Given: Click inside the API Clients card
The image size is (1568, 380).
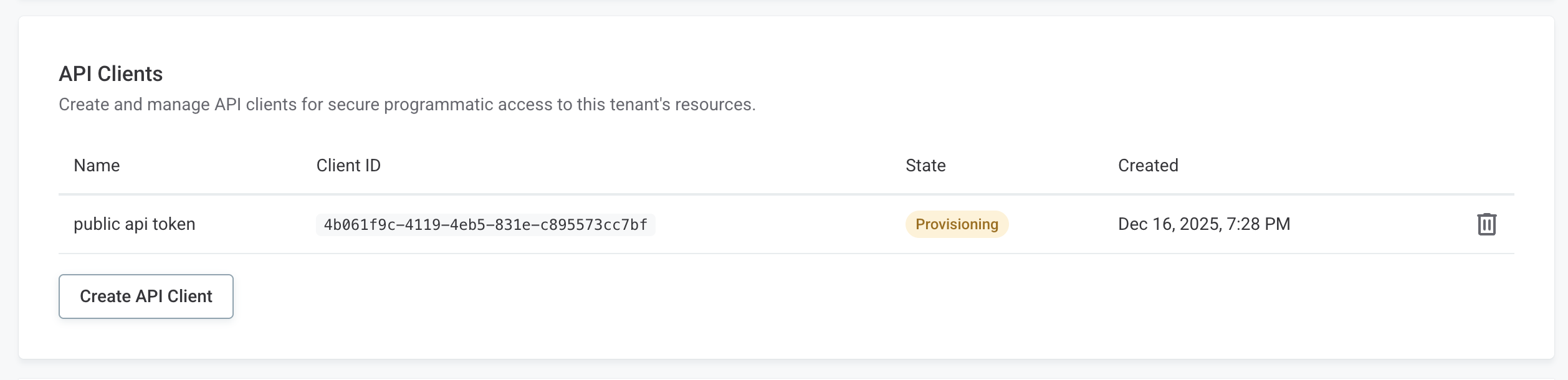Looking at the screenshot, I should pos(784,187).
